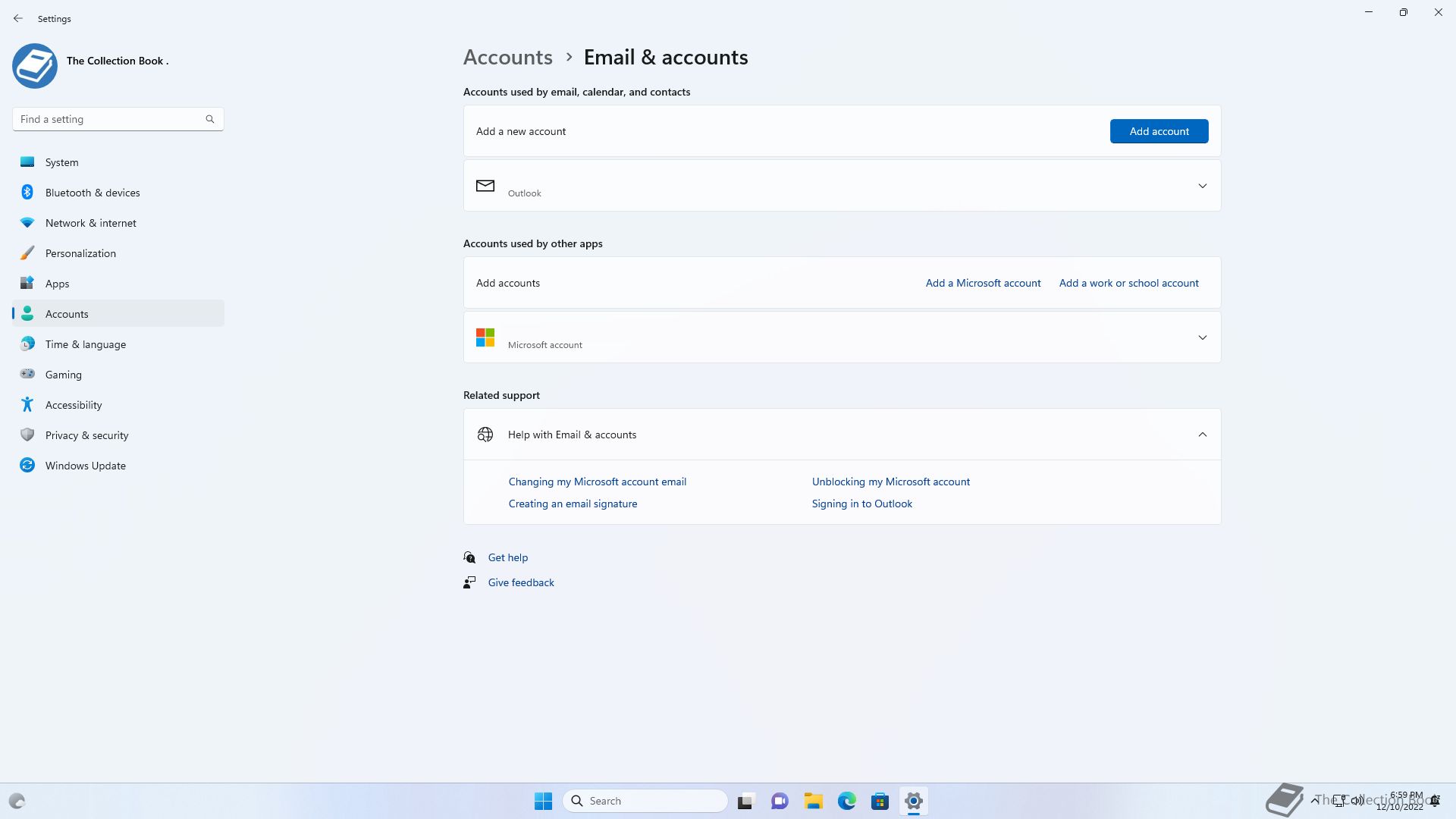Minimize the Settings window
The image size is (1456, 819).
[1369, 12]
